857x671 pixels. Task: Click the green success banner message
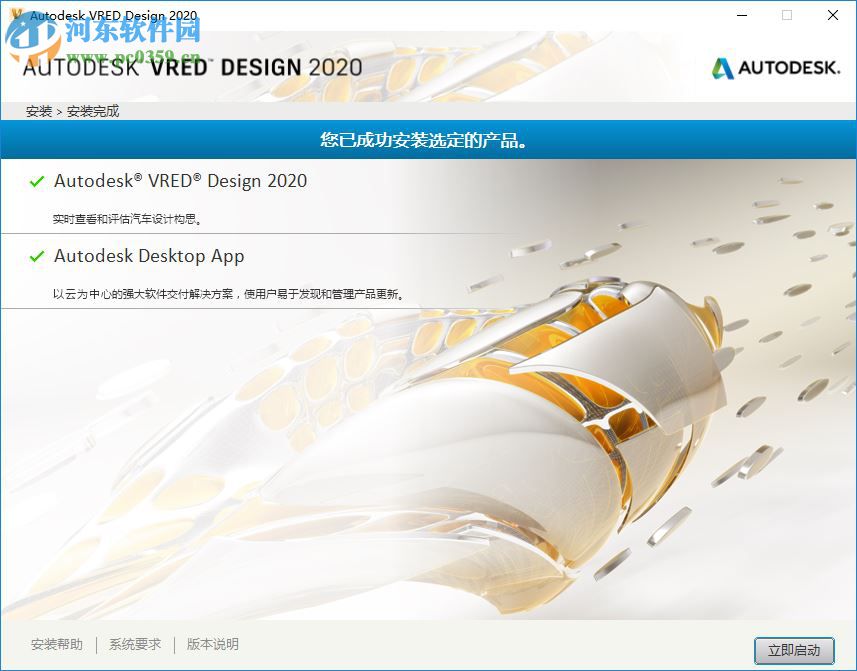pos(428,141)
